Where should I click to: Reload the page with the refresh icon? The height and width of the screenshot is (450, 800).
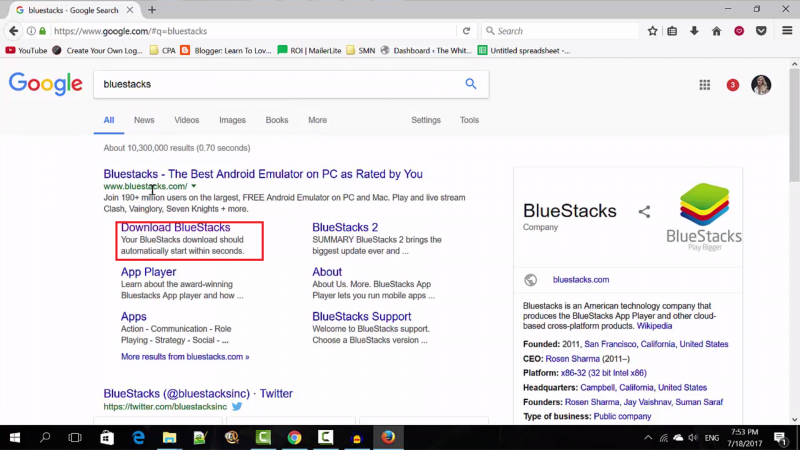click(x=466, y=31)
